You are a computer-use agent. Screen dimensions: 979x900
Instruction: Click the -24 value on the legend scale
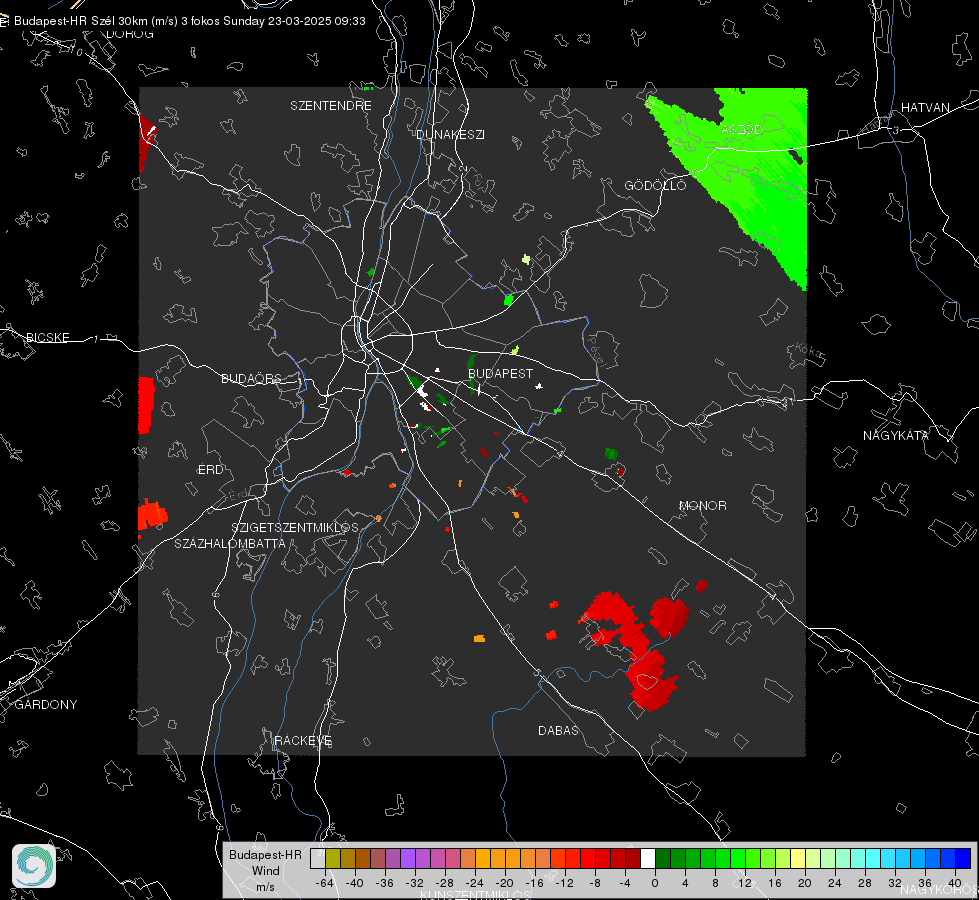point(475,884)
